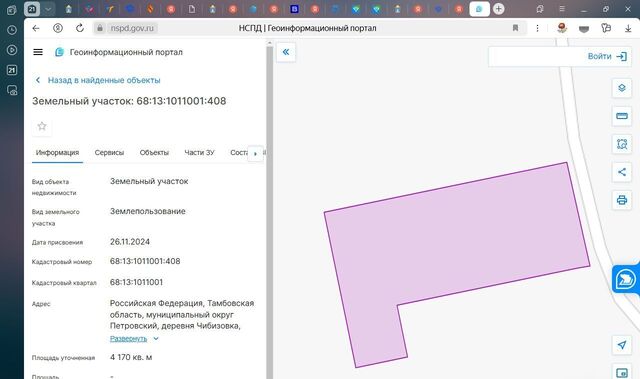Print the map using printer icon

(x=622, y=200)
